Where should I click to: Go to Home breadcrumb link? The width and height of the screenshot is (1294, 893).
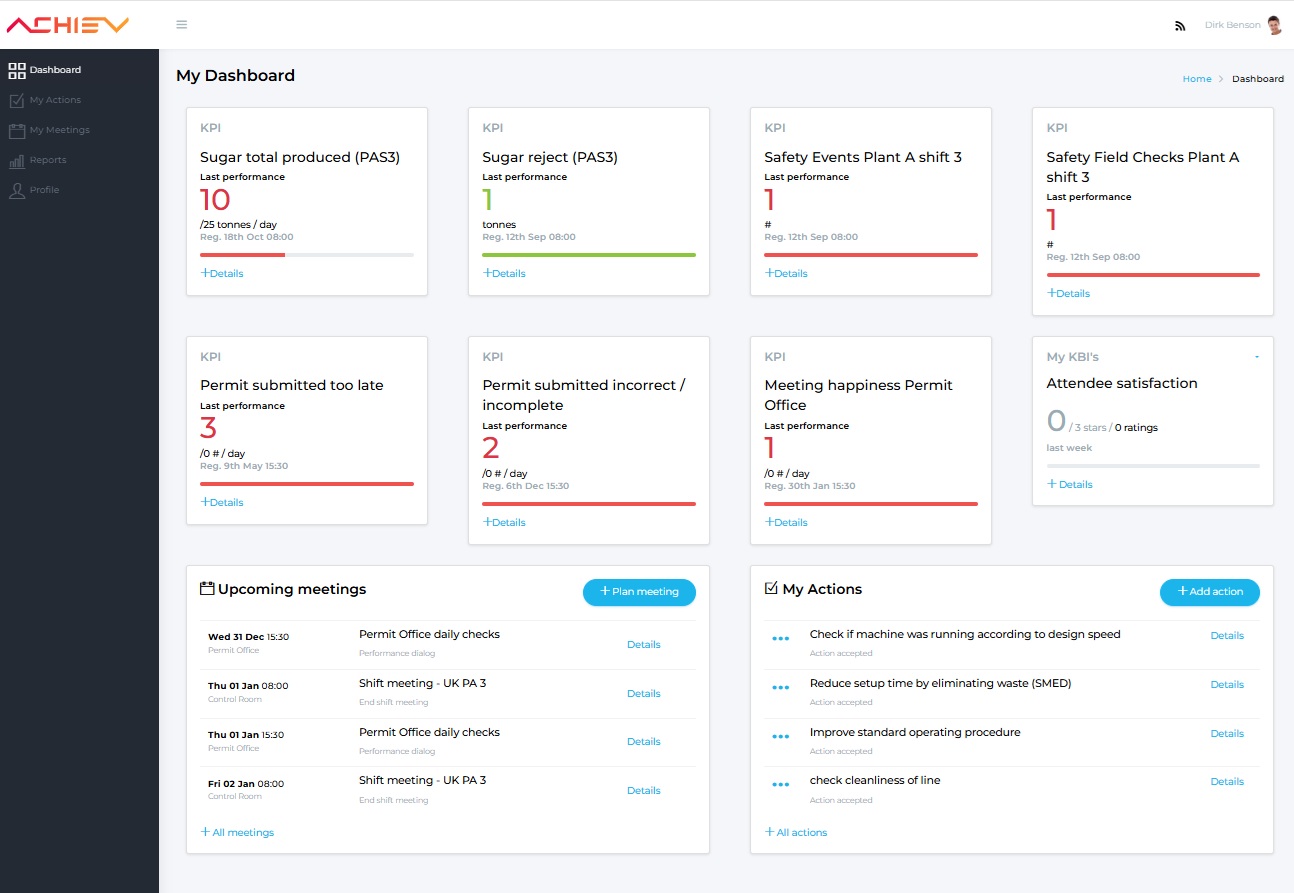[1196, 79]
